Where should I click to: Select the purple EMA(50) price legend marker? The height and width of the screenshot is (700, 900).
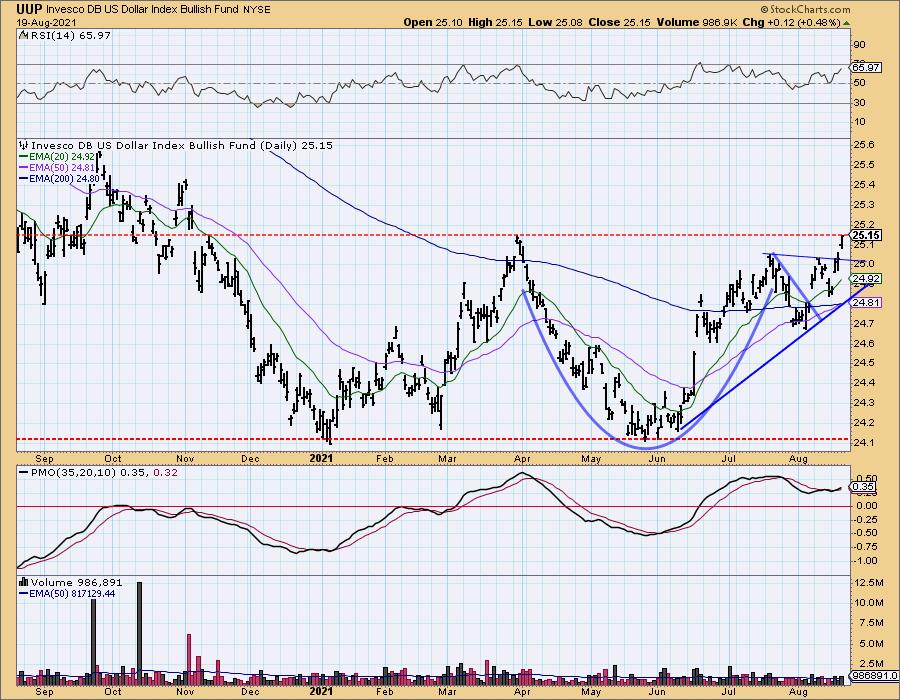[x=24, y=168]
